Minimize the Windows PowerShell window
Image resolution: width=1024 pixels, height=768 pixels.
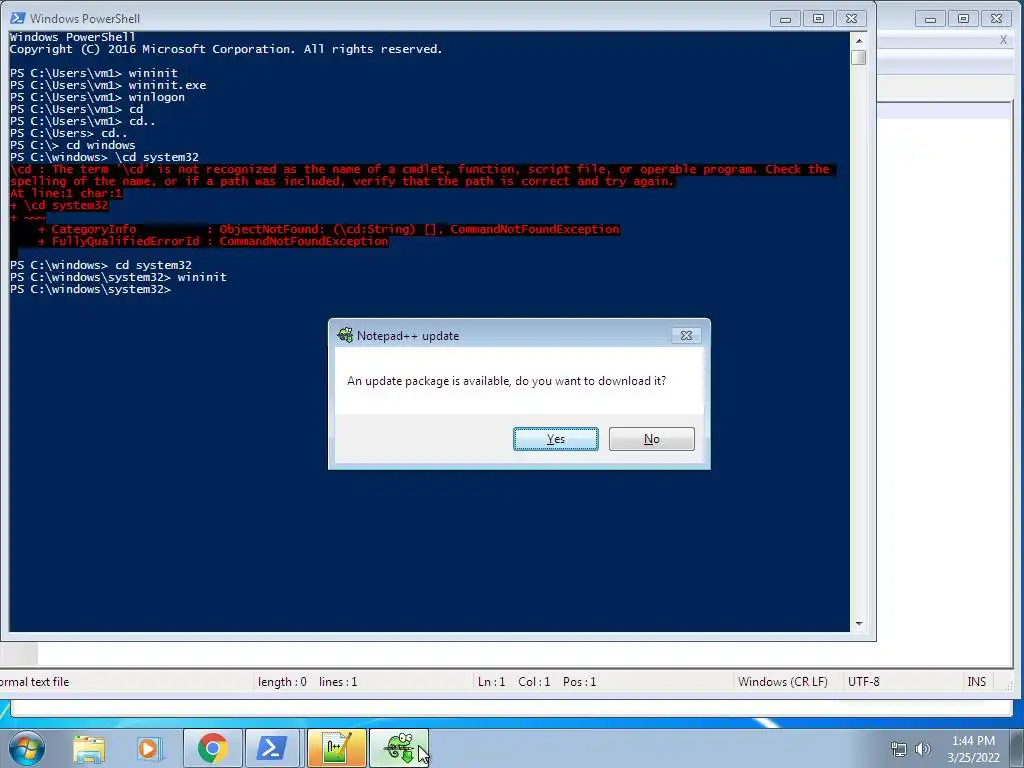tap(785, 19)
